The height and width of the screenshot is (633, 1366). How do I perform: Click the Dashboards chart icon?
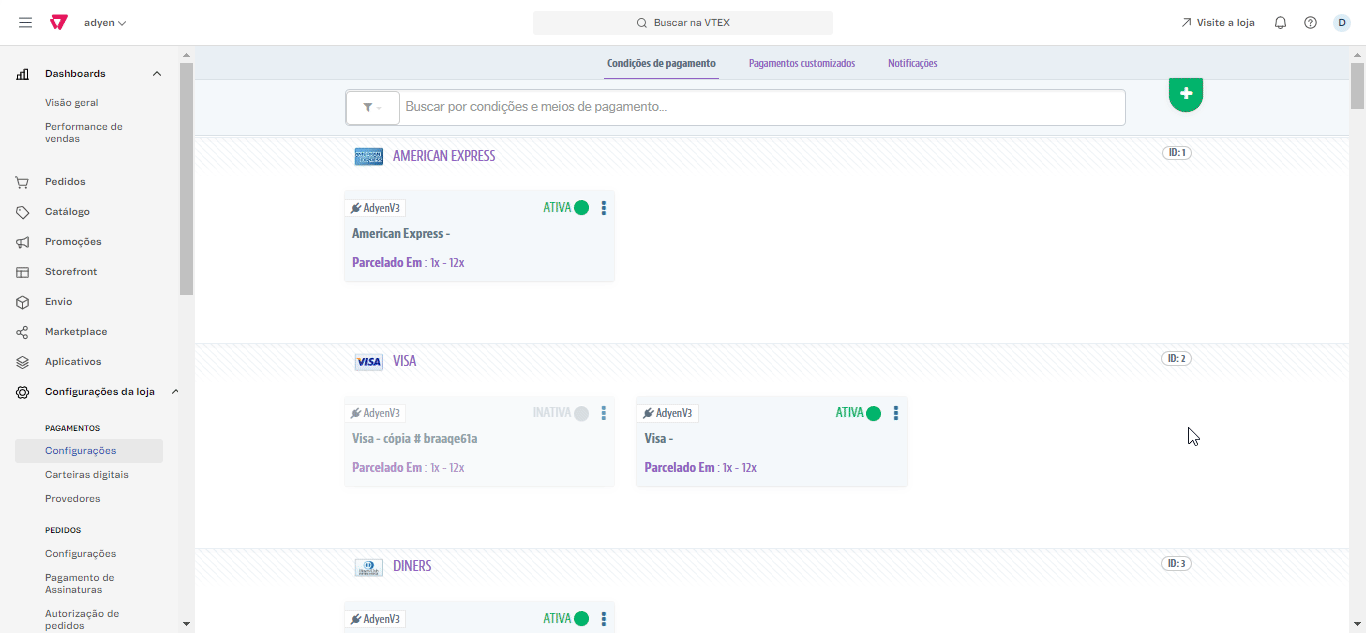pyautogui.click(x=22, y=74)
